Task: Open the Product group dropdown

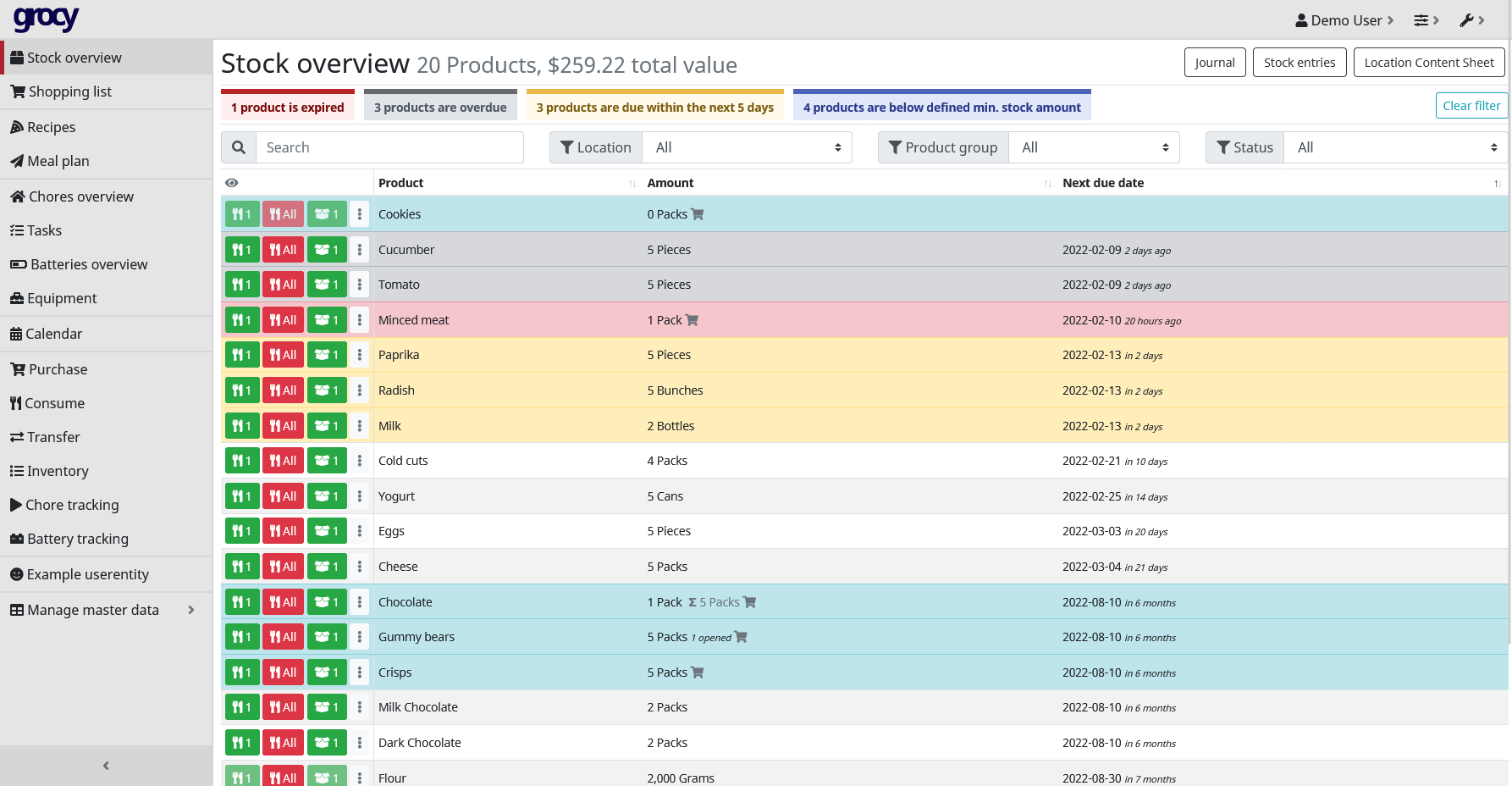Action: click(1094, 147)
